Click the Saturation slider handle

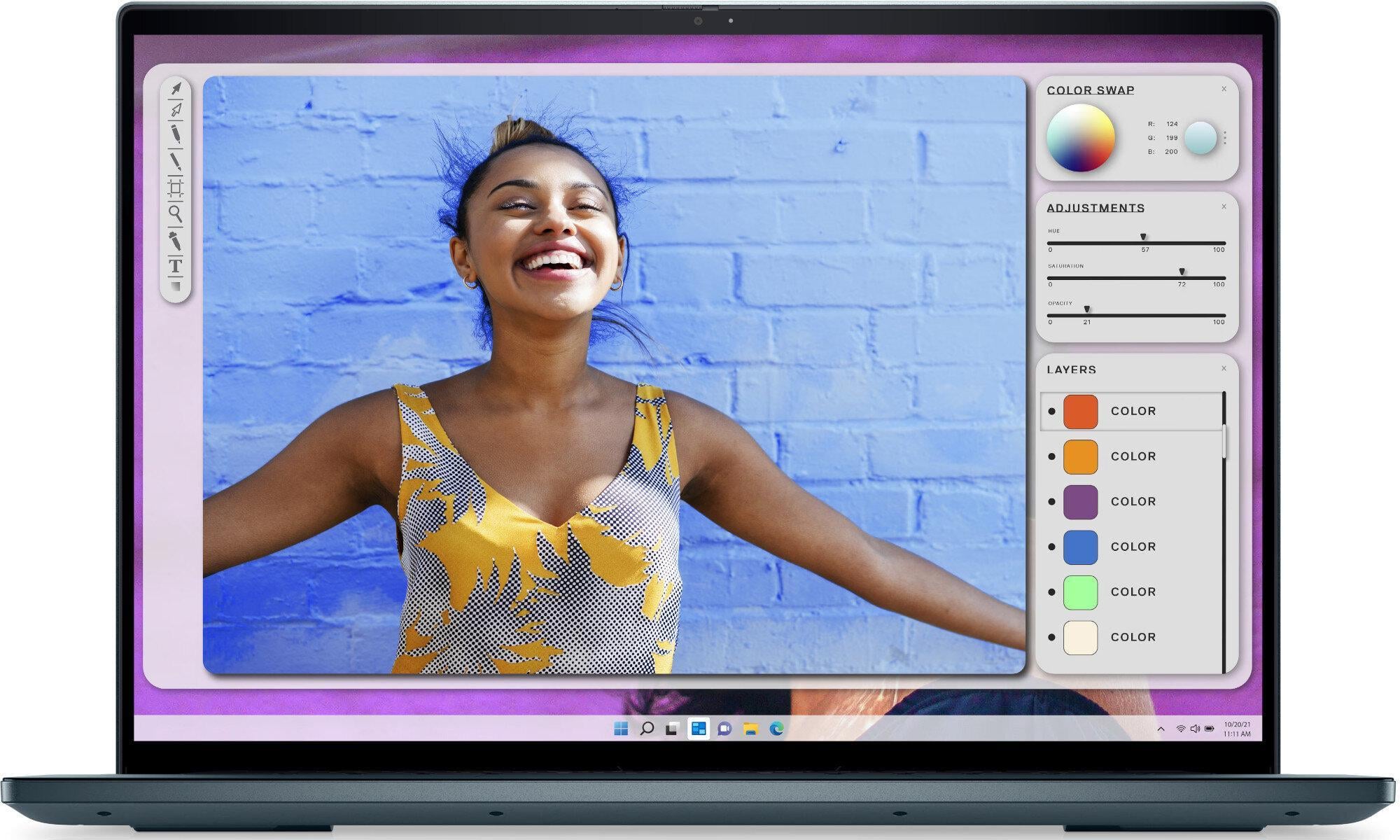1182,272
